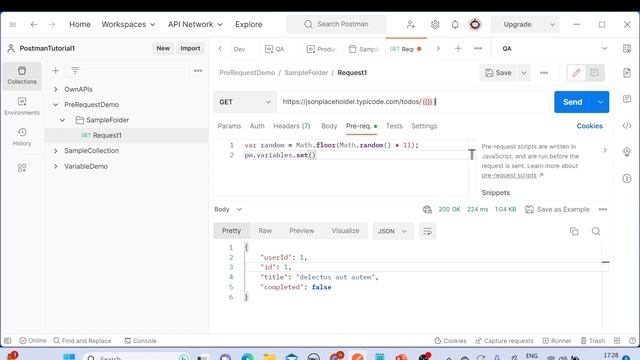
Task: Open the response Body dropdown
Action: 228,209
